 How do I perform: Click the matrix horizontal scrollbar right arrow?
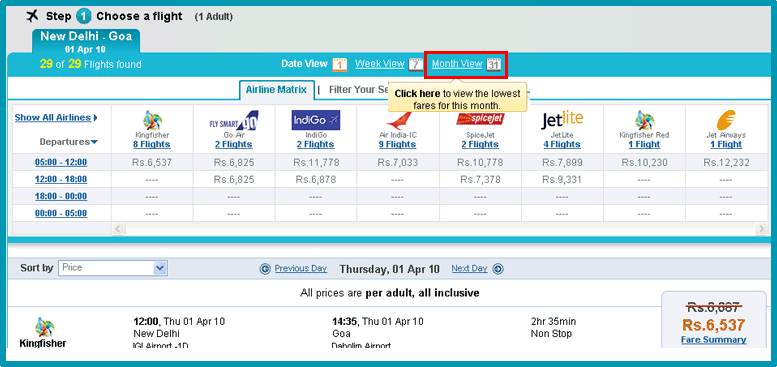761,228
